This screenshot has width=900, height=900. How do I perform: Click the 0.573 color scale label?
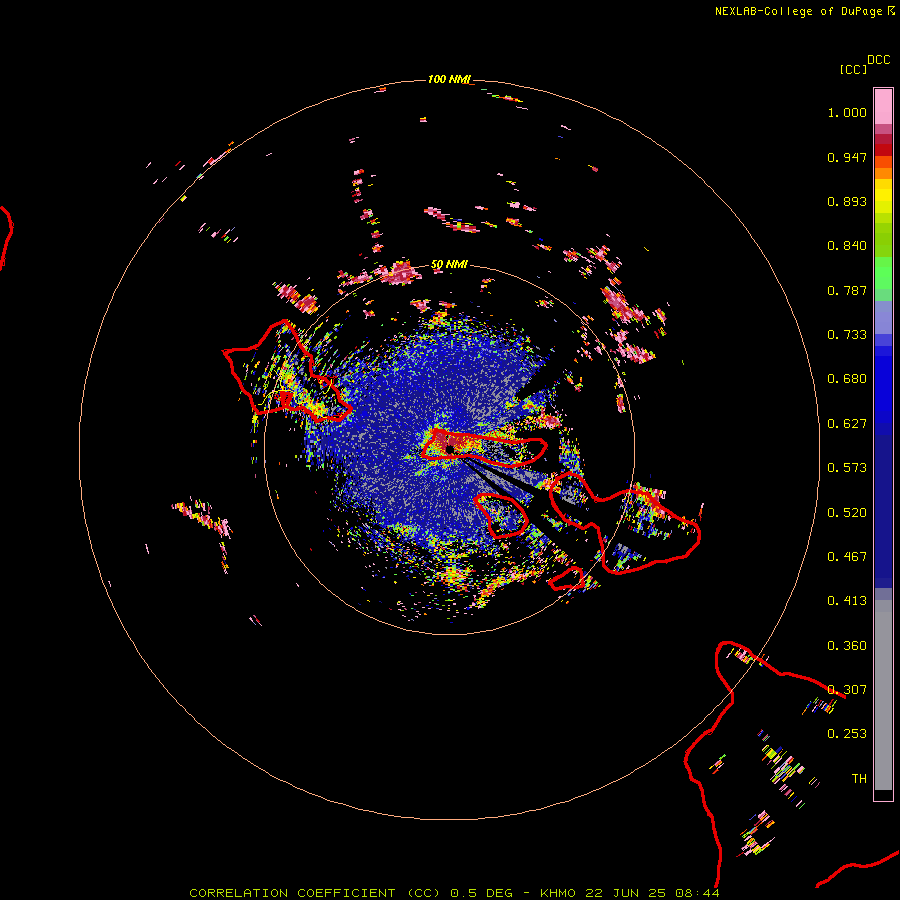847,468
